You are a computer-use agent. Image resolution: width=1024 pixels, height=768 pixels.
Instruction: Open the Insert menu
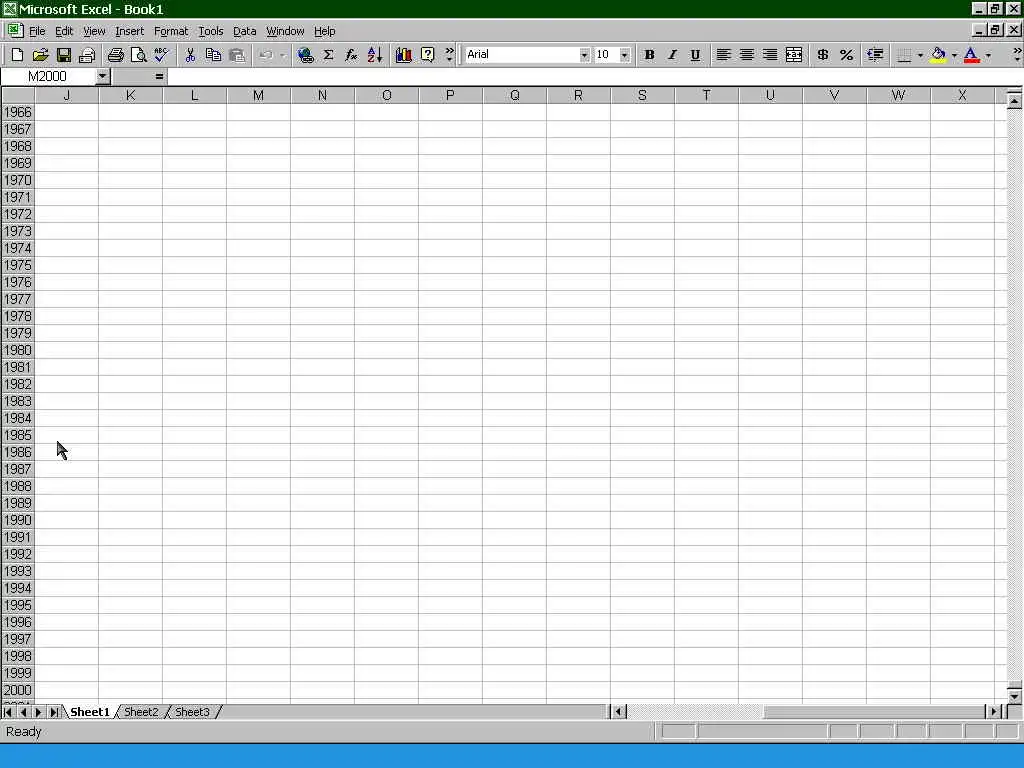pyautogui.click(x=129, y=31)
